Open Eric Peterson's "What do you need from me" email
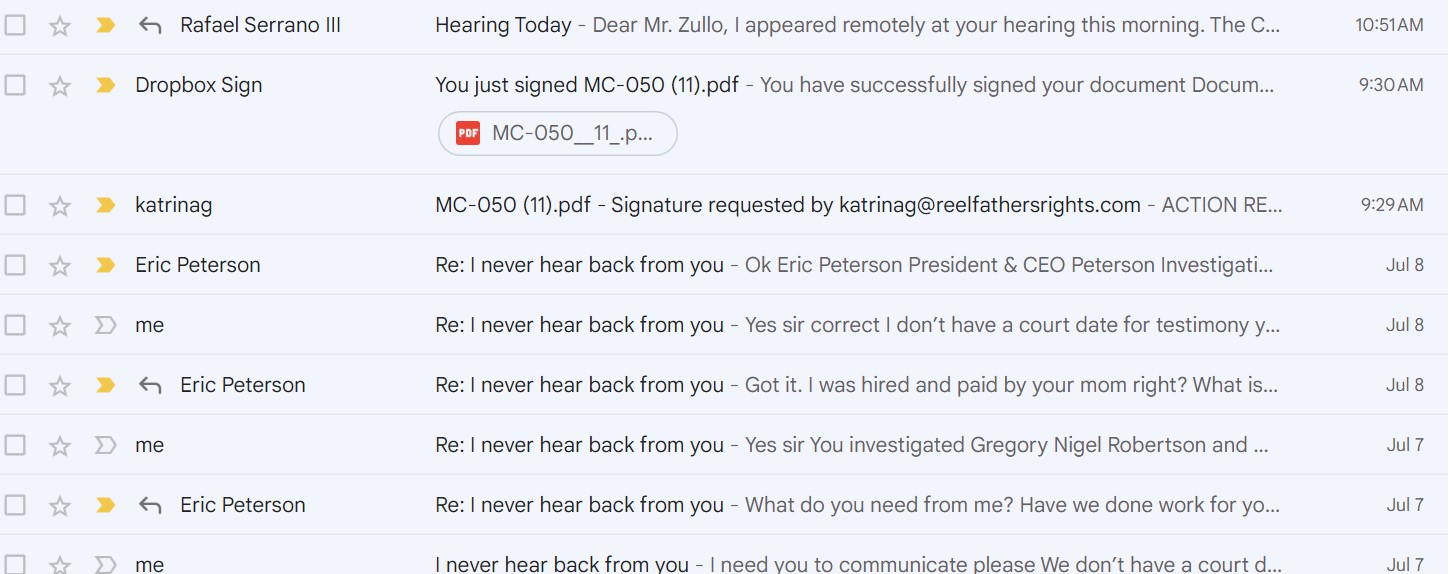 click(800, 505)
